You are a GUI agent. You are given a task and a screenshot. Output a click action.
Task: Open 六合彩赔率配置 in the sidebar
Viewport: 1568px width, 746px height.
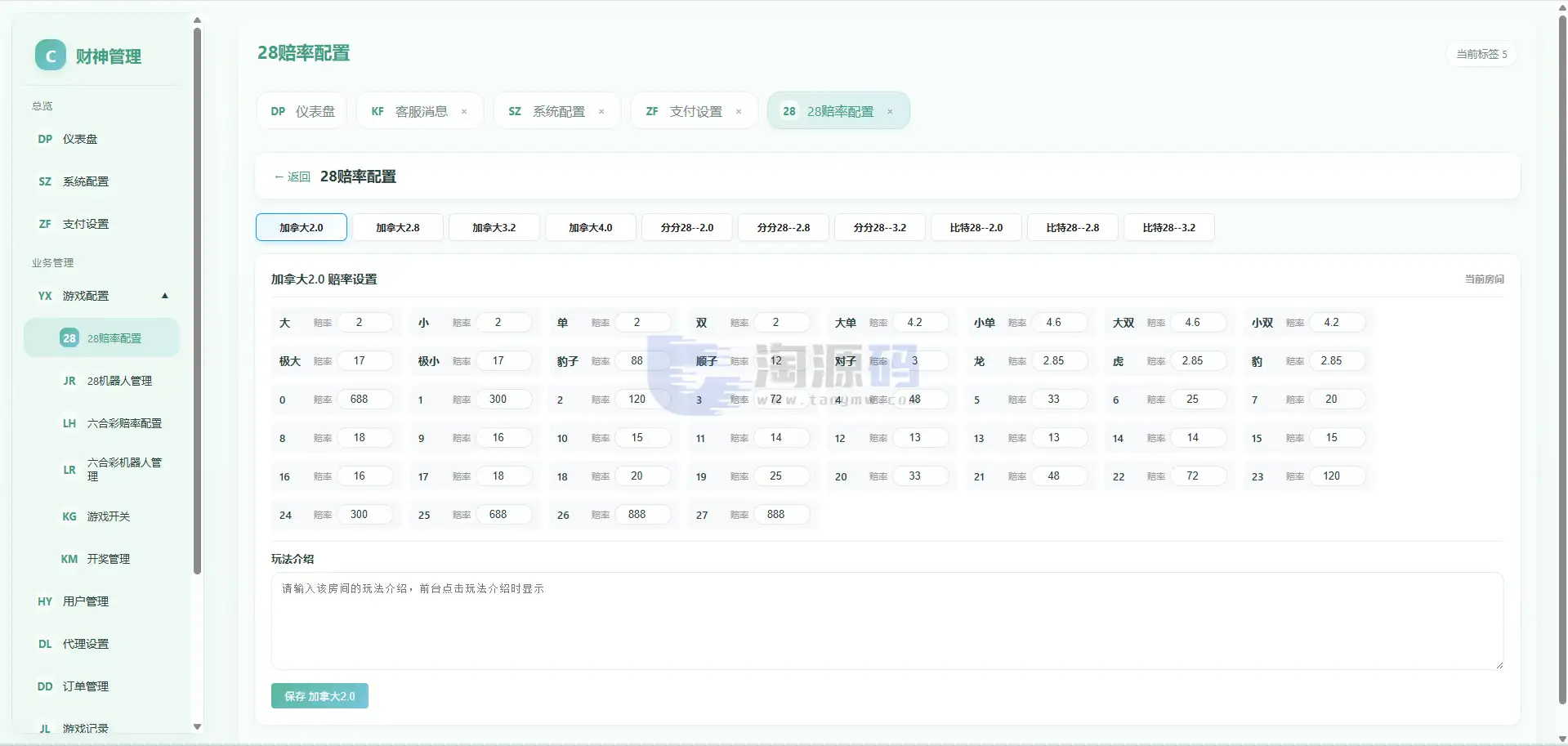(101, 423)
